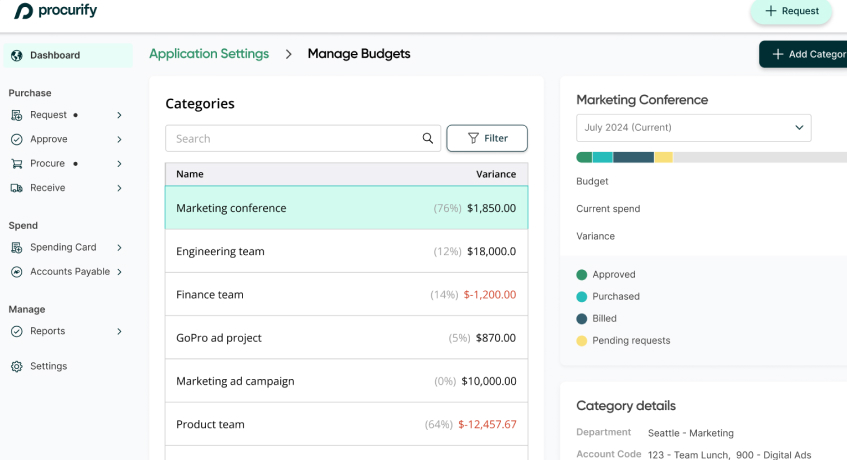Image resolution: width=847 pixels, height=460 pixels.
Task: Click the Procure cart icon
Action: point(16,163)
